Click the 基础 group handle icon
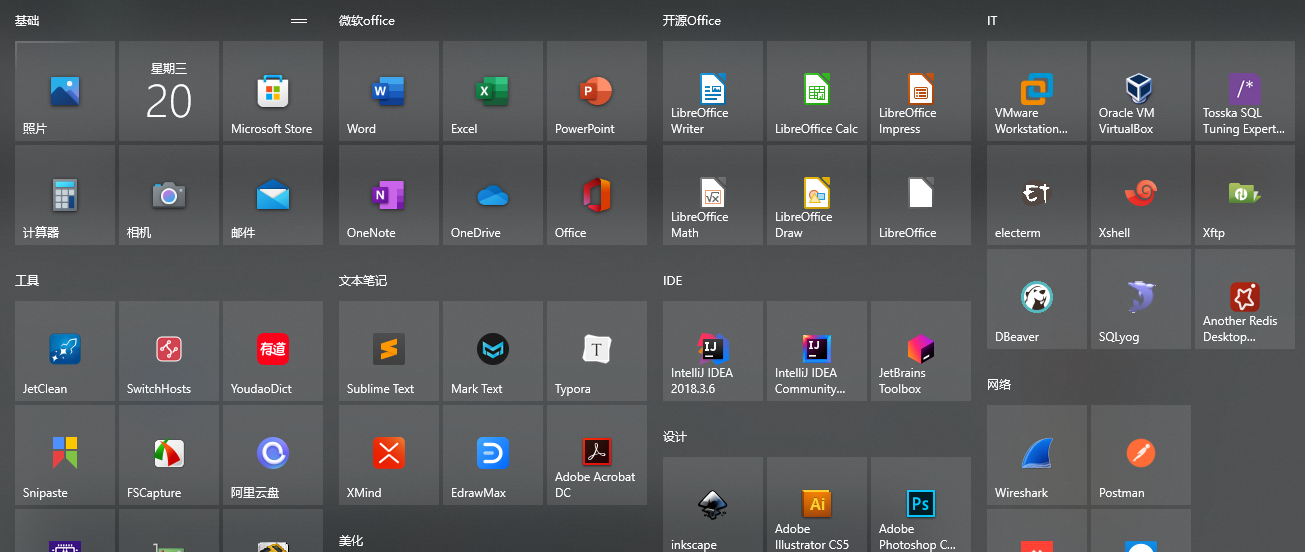This screenshot has width=1305, height=552. tap(298, 21)
